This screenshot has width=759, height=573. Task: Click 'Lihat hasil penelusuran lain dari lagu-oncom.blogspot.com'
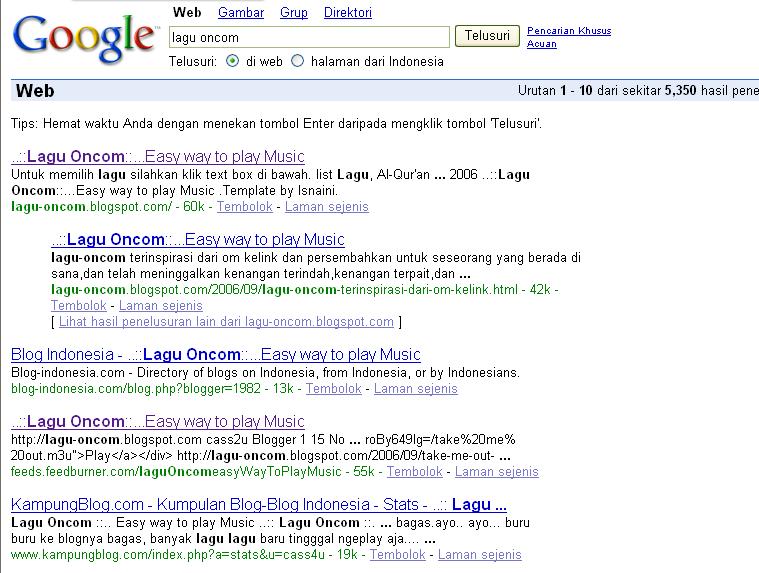tap(226, 321)
